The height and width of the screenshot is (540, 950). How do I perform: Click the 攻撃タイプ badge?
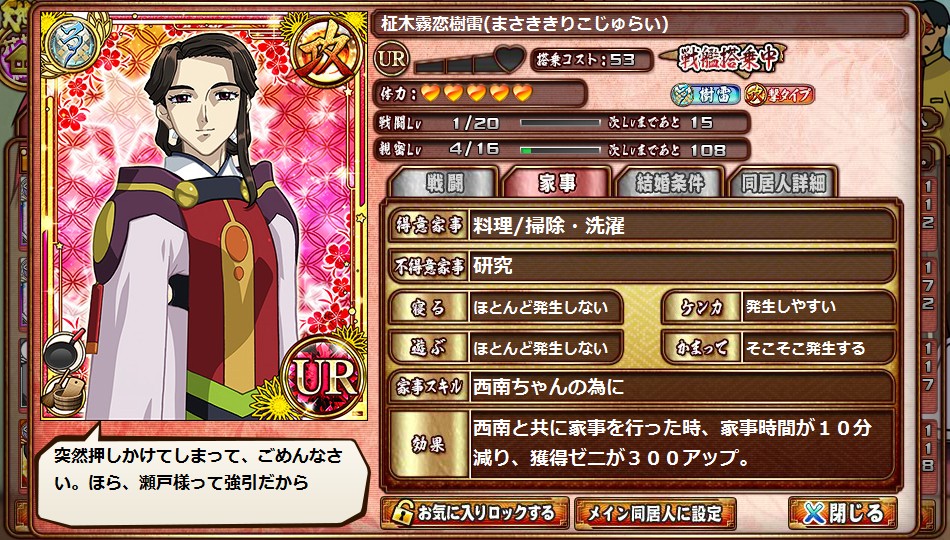point(779,95)
